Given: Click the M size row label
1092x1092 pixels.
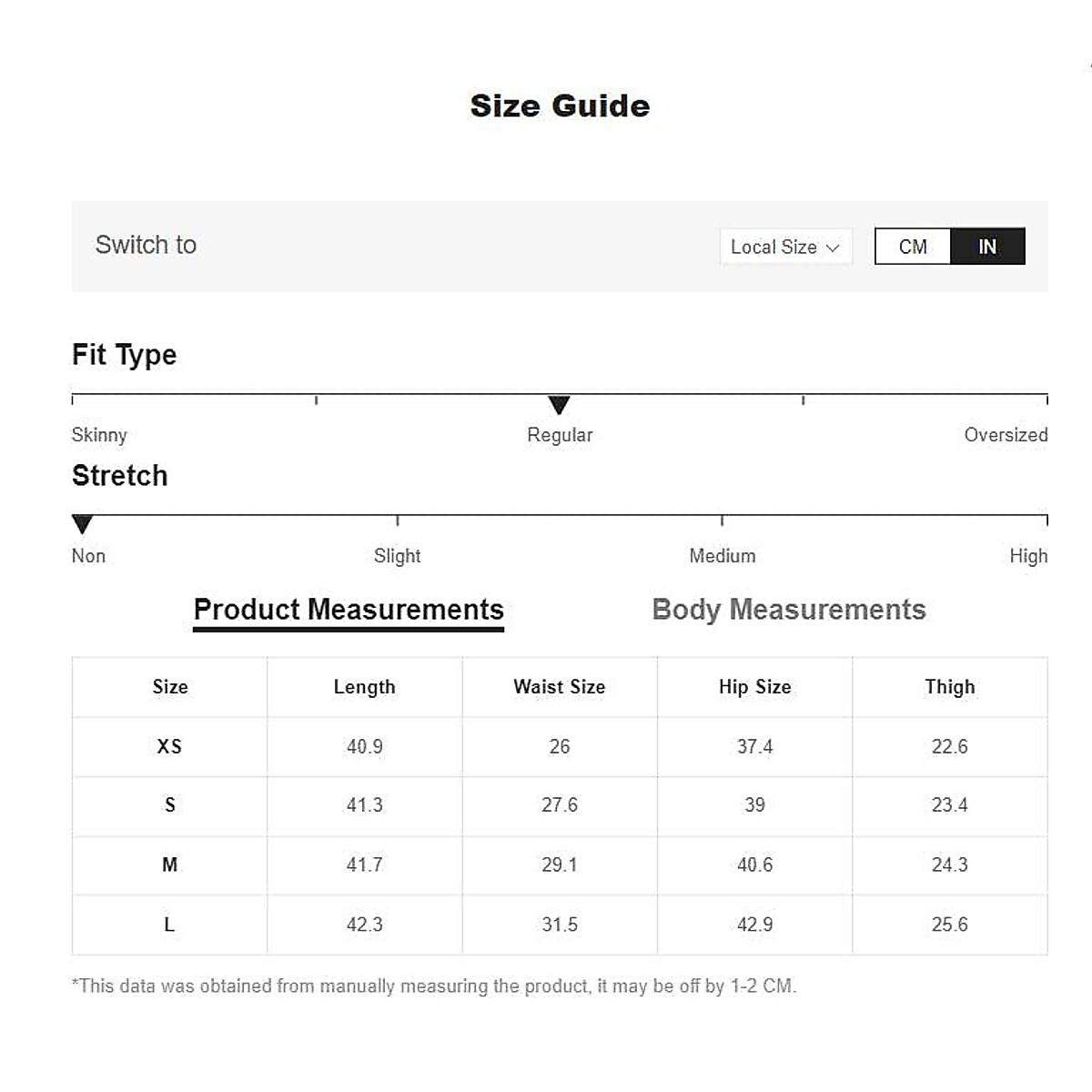Looking at the screenshot, I should tap(169, 864).
